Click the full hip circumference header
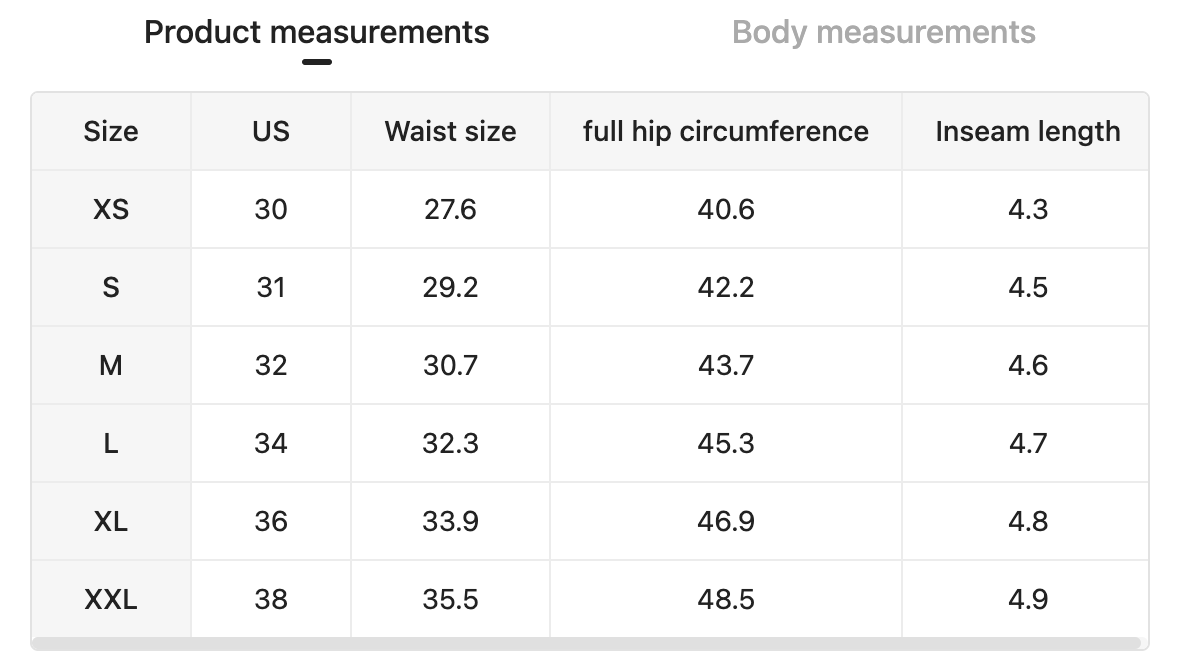 [726, 131]
